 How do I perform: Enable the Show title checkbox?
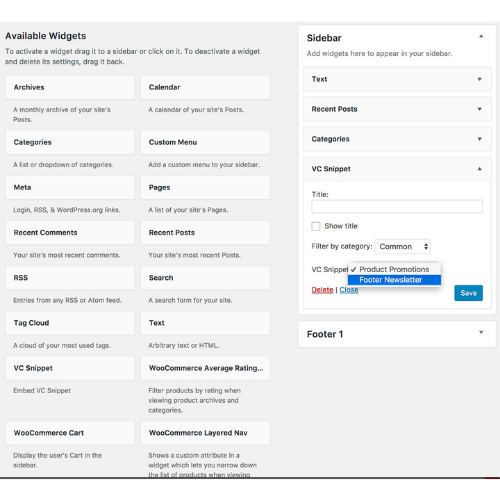[x=316, y=226]
